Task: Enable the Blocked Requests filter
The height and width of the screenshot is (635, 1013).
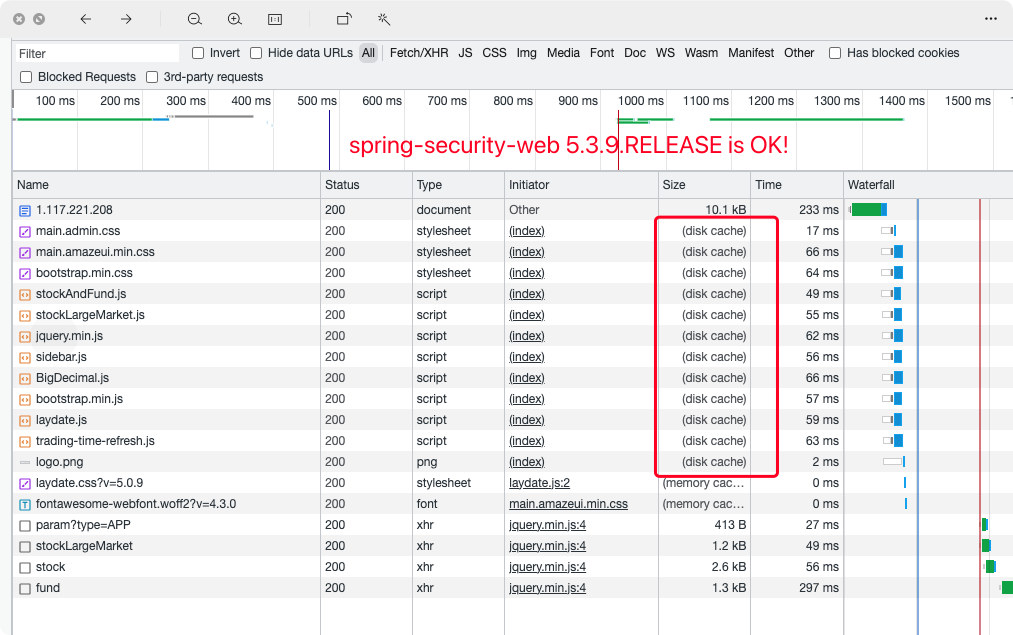Action: (24, 76)
